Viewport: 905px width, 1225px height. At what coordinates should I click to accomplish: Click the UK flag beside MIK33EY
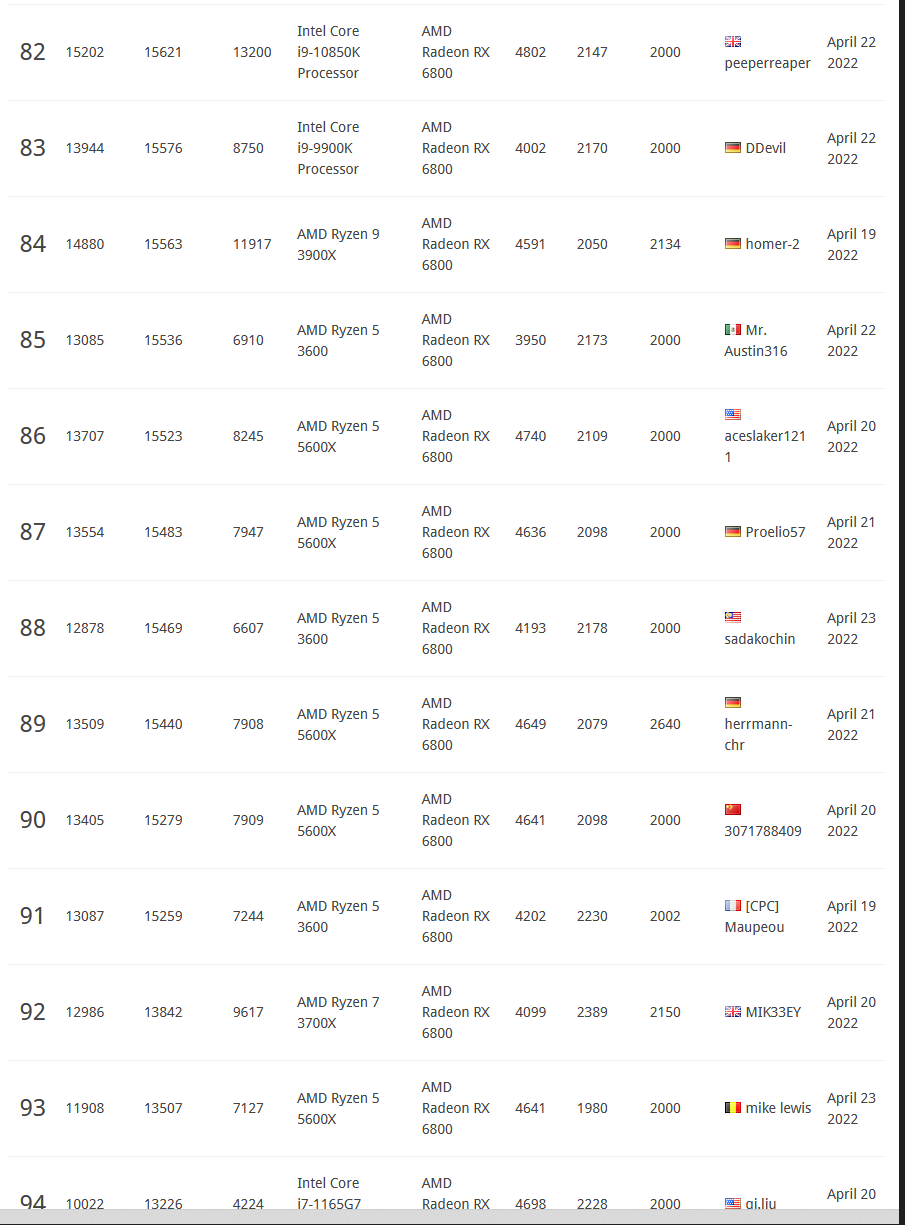[x=733, y=1012]
